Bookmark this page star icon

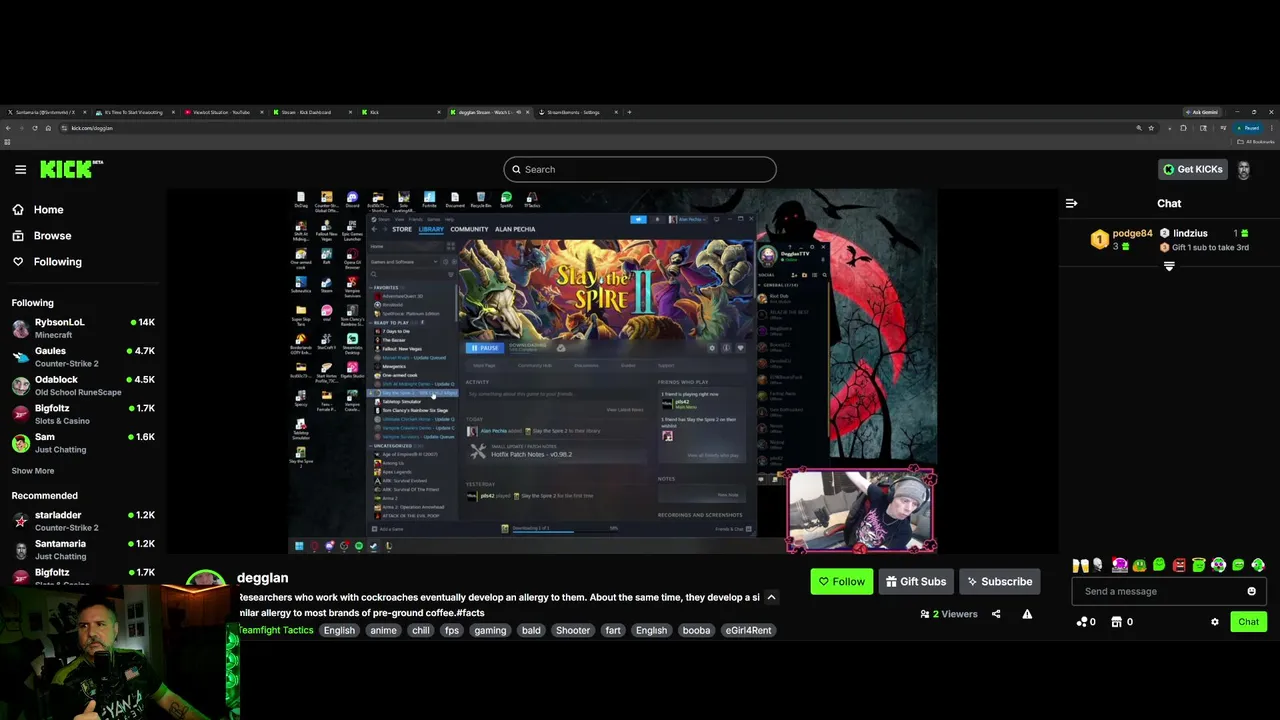pyautogui.click(x=1151, y=128)
